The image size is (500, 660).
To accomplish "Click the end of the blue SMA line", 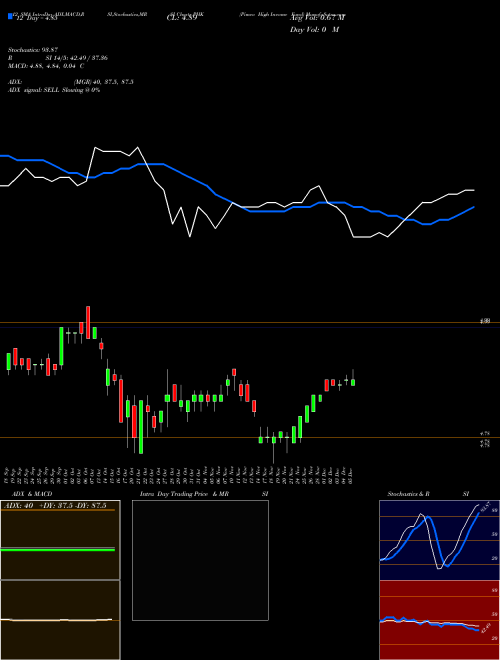I will (474, 207).
